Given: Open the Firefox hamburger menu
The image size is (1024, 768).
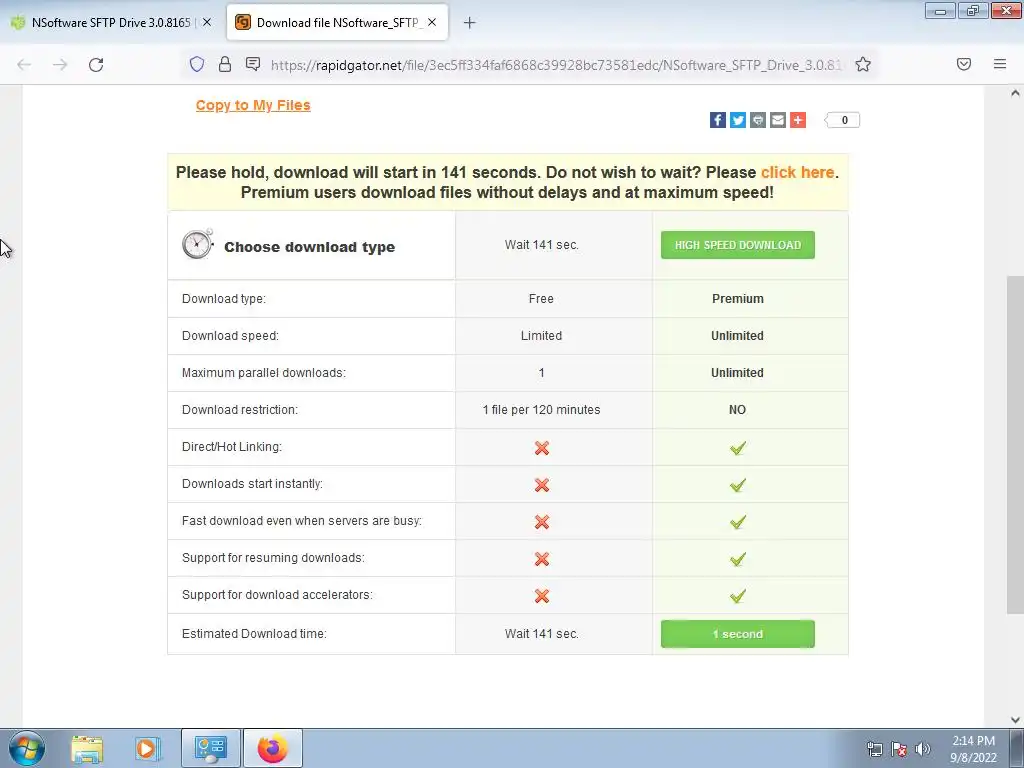Looking at the screenshot, I should (1000, 64).
